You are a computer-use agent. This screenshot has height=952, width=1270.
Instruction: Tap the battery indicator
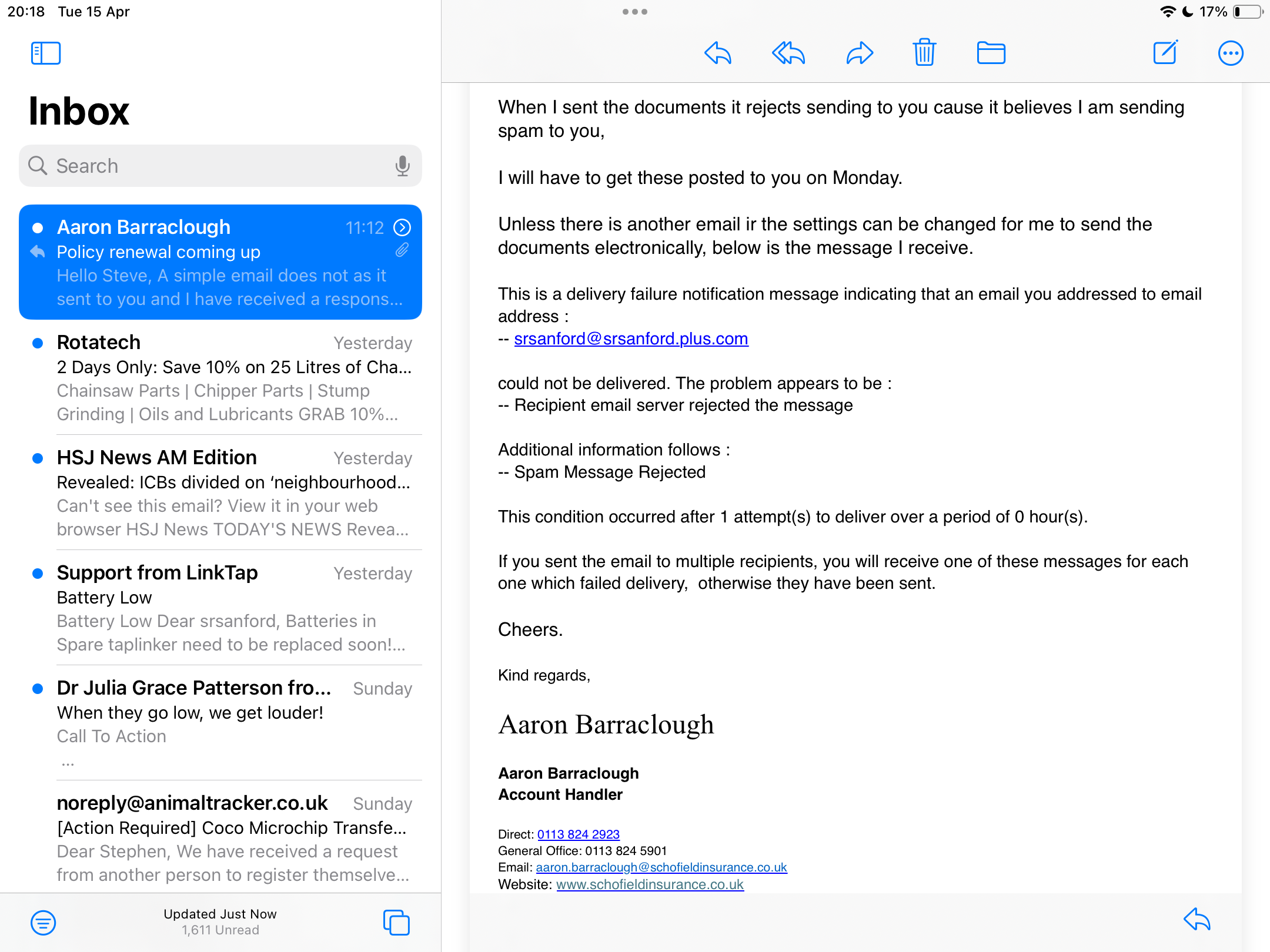point(1248,12)
